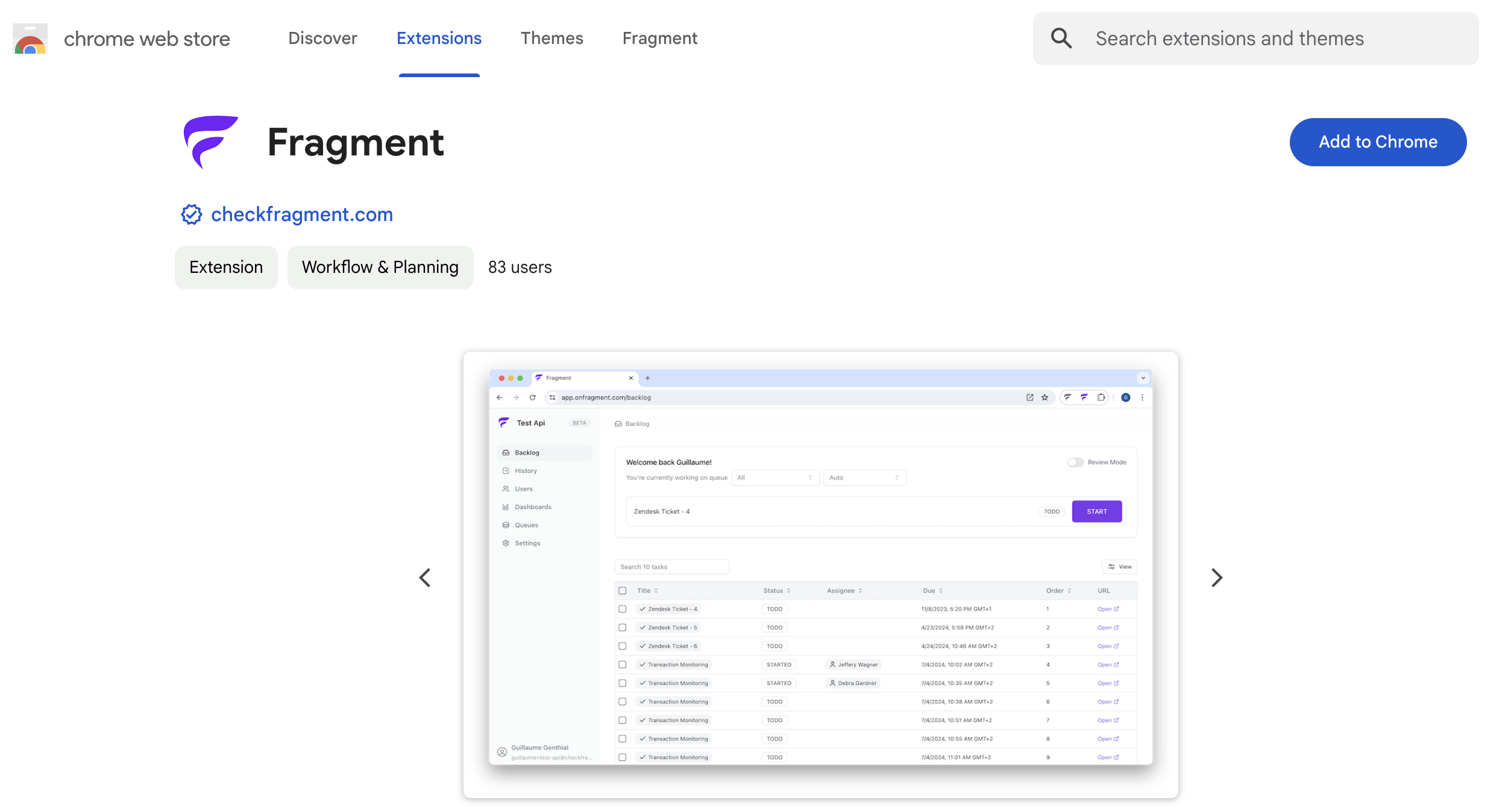Sort by Assignee column in preview
1508x812 pixels.
point(844,591)
